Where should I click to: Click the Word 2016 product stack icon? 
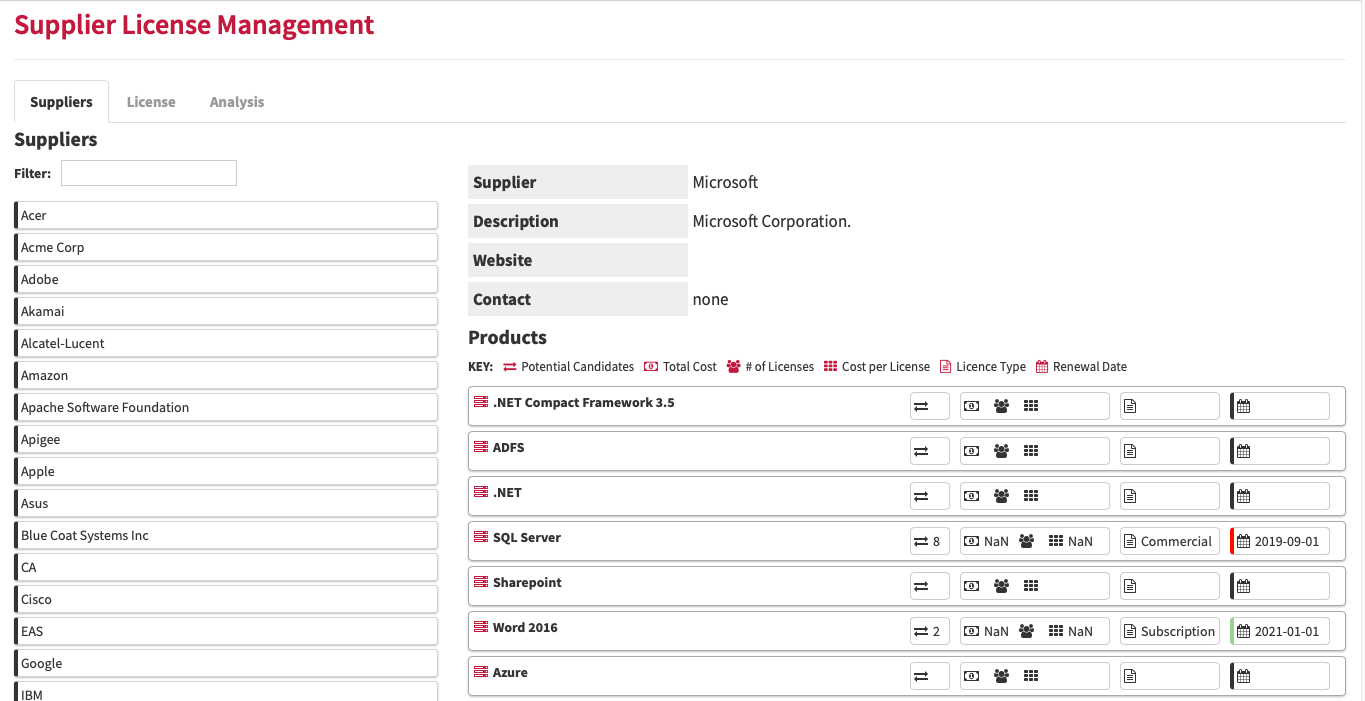(481, 627)
